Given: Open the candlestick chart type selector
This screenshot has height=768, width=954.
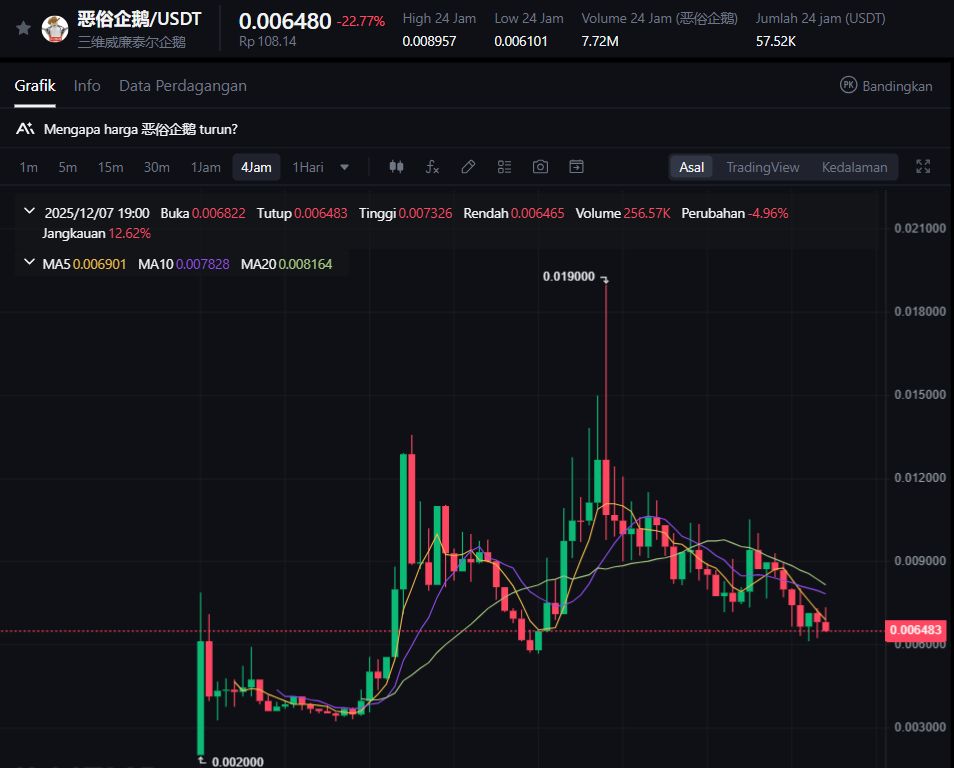Looking at the screenshot, I should click(x=396, y=167).
